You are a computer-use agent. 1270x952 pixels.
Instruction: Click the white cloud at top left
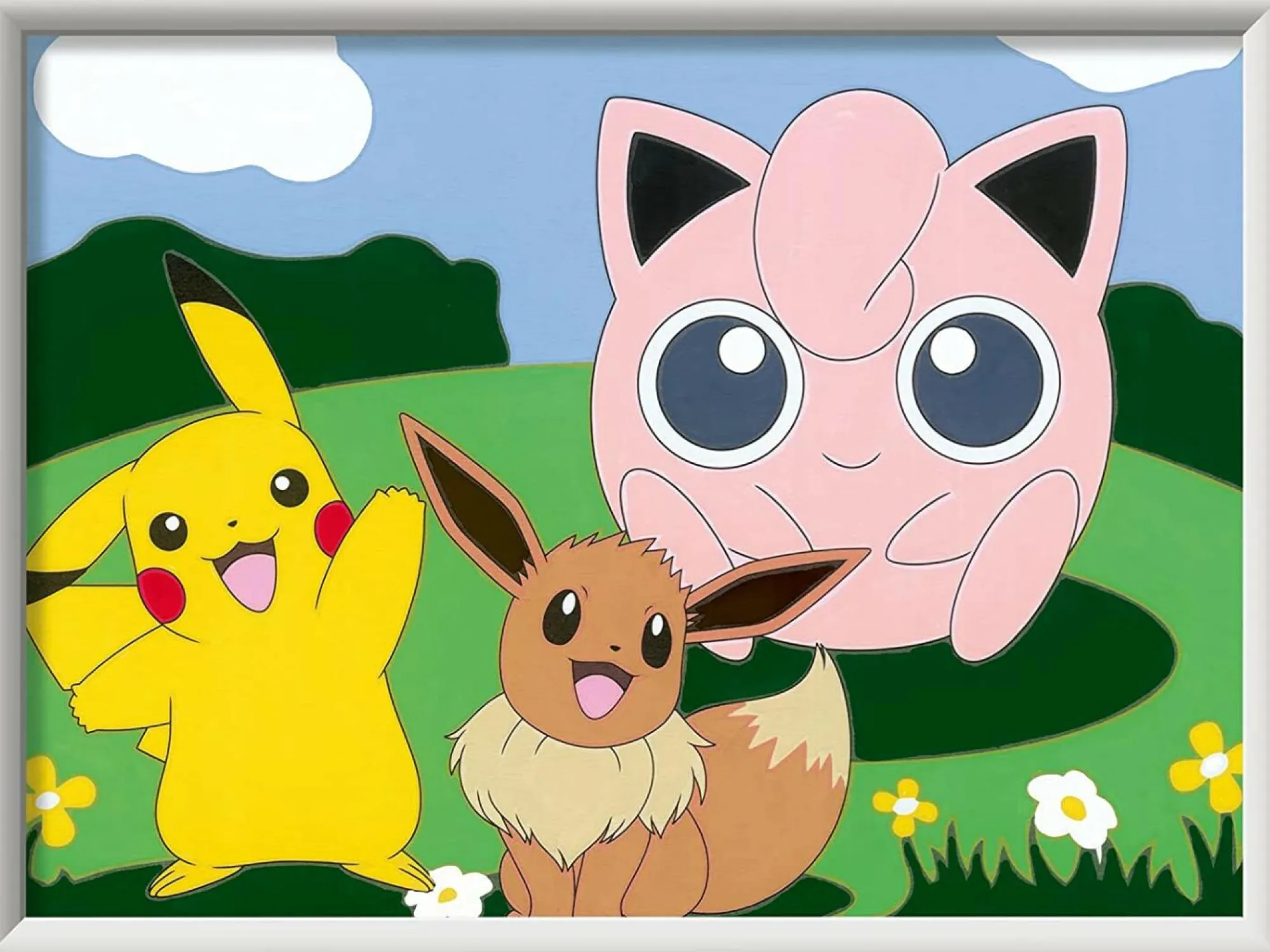pyautogui.click(x=190, y=102)
